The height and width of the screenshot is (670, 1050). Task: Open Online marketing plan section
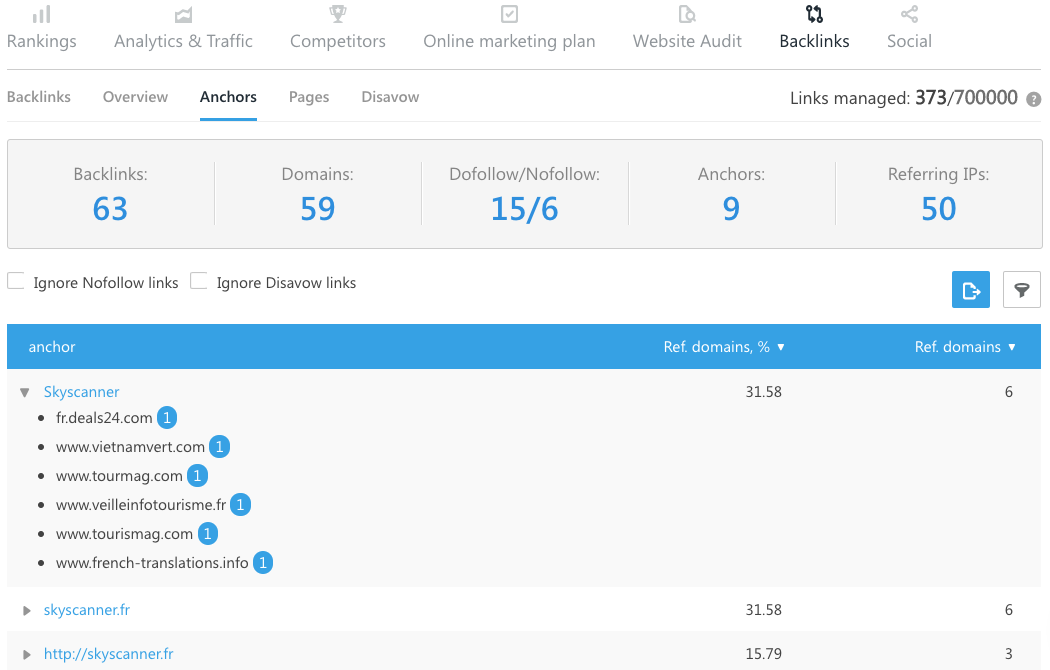click(509, 41)
